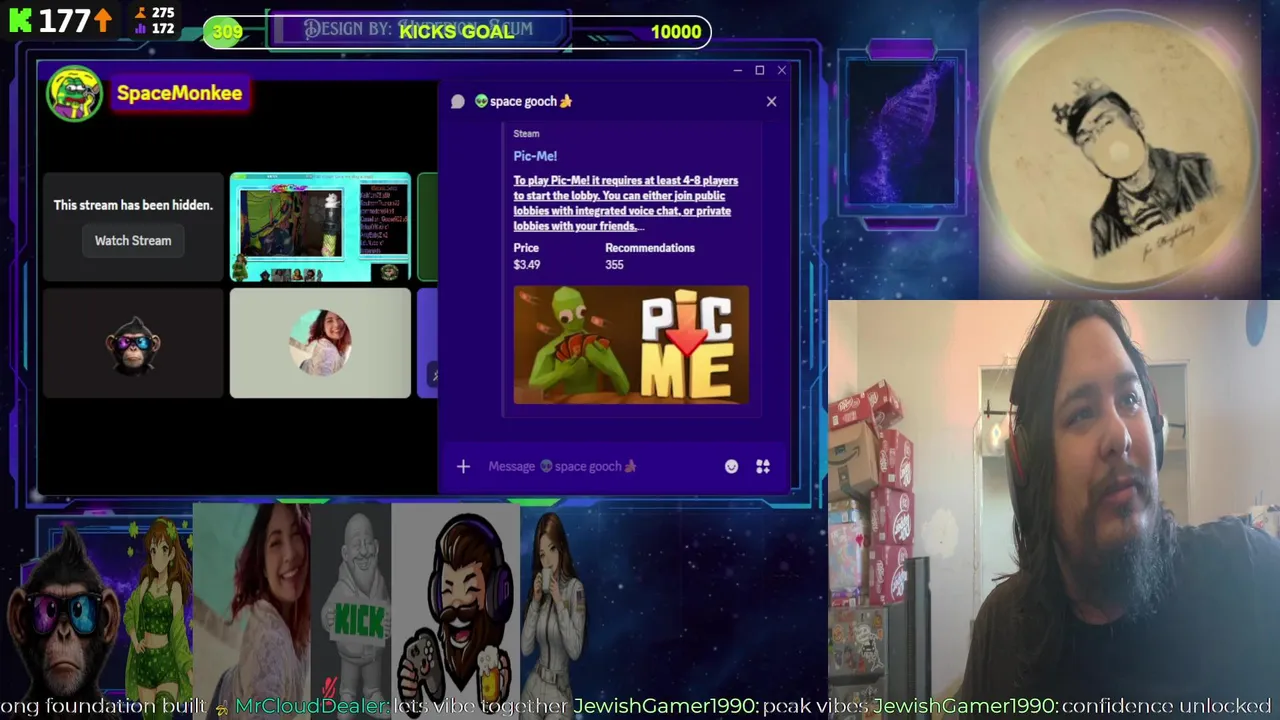Click the chat bubble icon next to space gooch
Viewport: 1280px width, 720px height.
click(458, 101)
